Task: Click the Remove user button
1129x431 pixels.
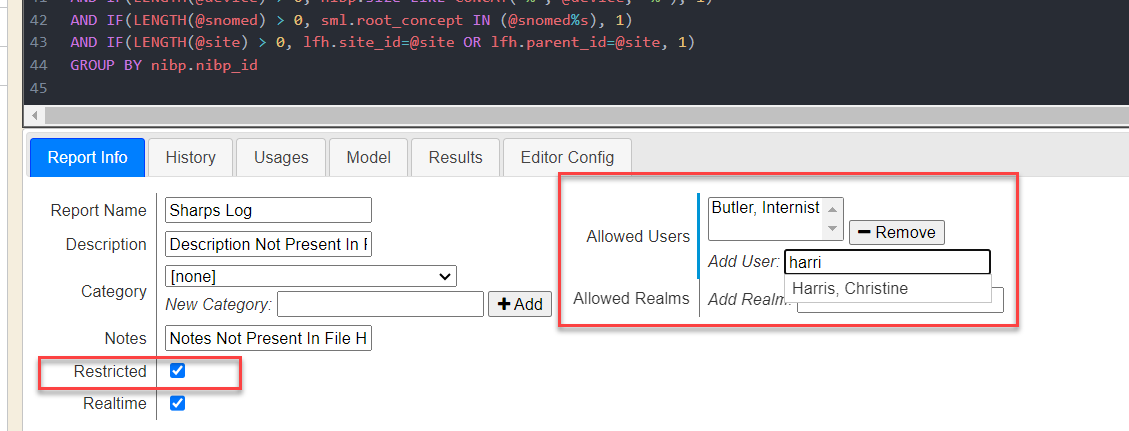Action: pos(896,232)
